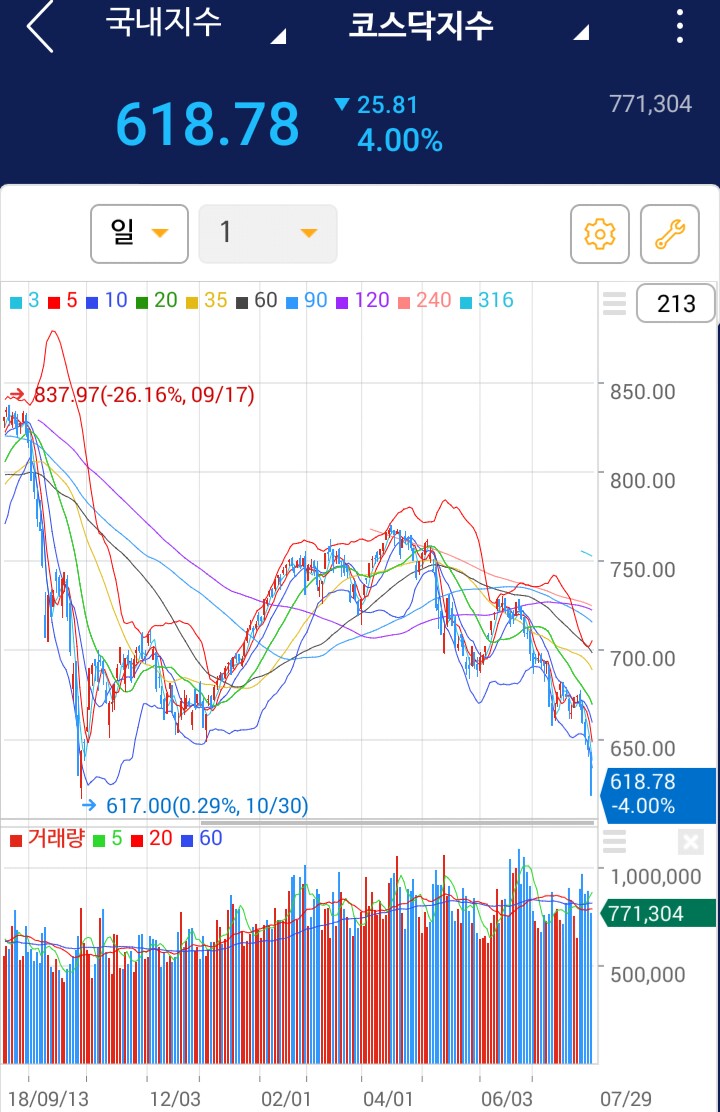
Task: Tap the 04/01 date axis label
Action: tap(387, 1099)
